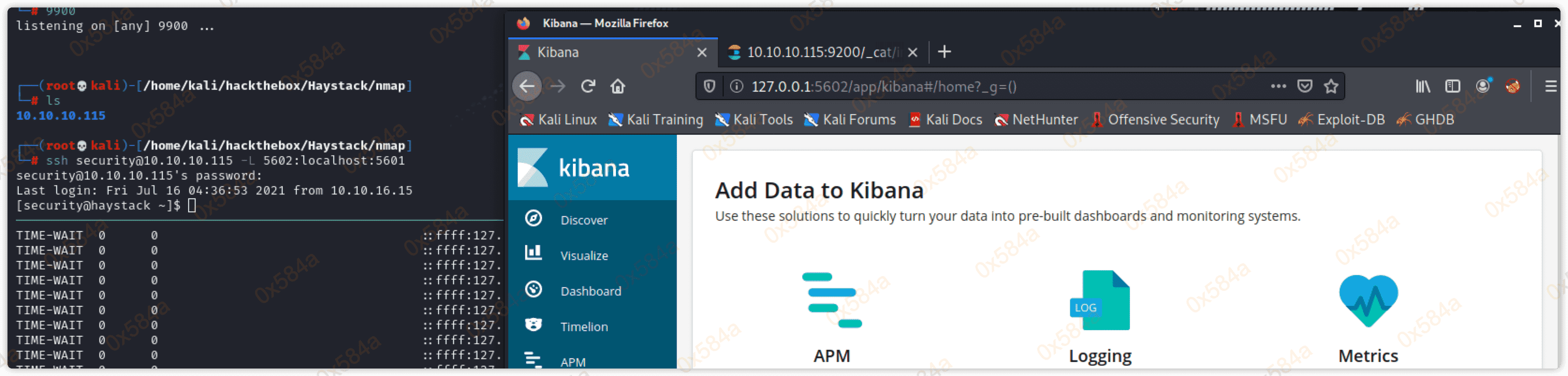Image resolution: width=1568 pixels, height=376 pixels.
Task: Open the Firefox account icon
Action: [x=1483, y=87]
